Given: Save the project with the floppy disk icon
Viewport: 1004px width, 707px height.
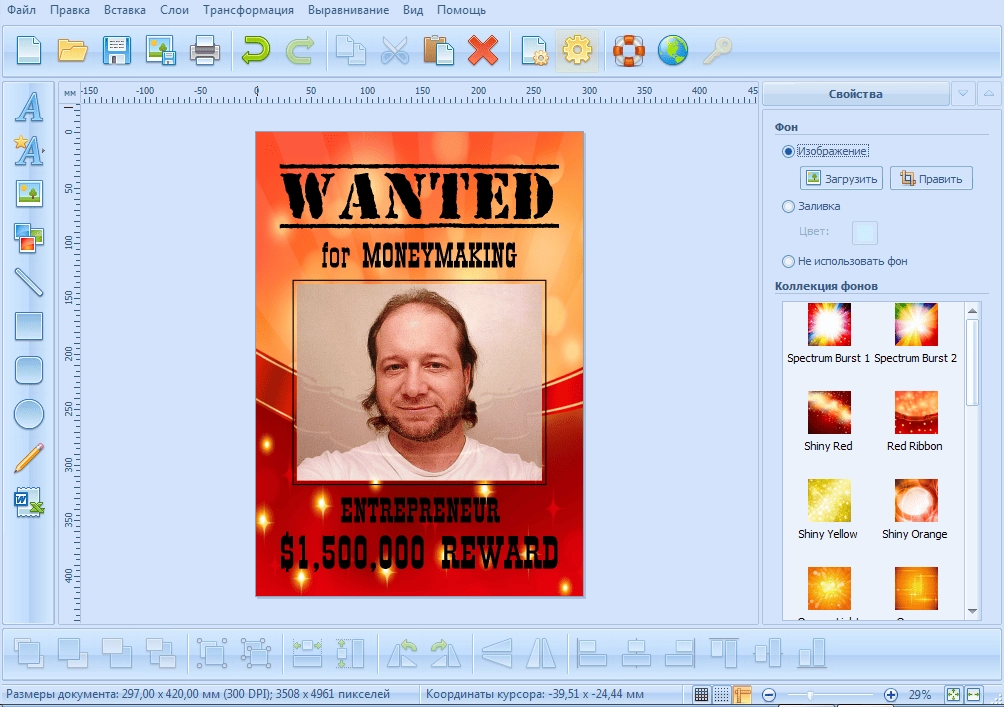Looking at the screenshot, I should 117,51.
